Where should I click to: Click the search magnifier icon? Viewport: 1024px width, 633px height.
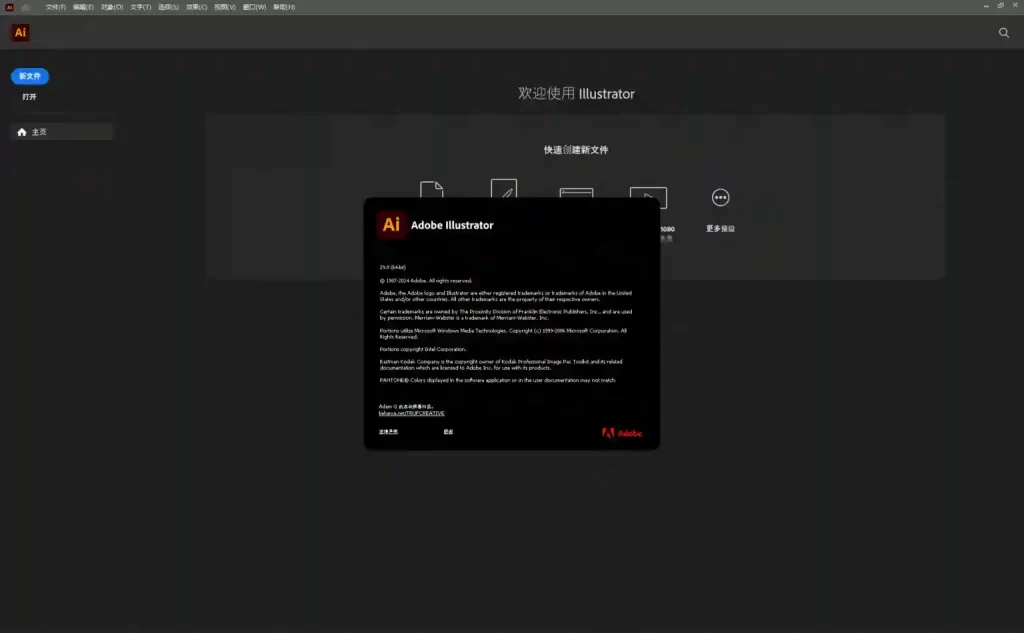(x=1004, y=33)
